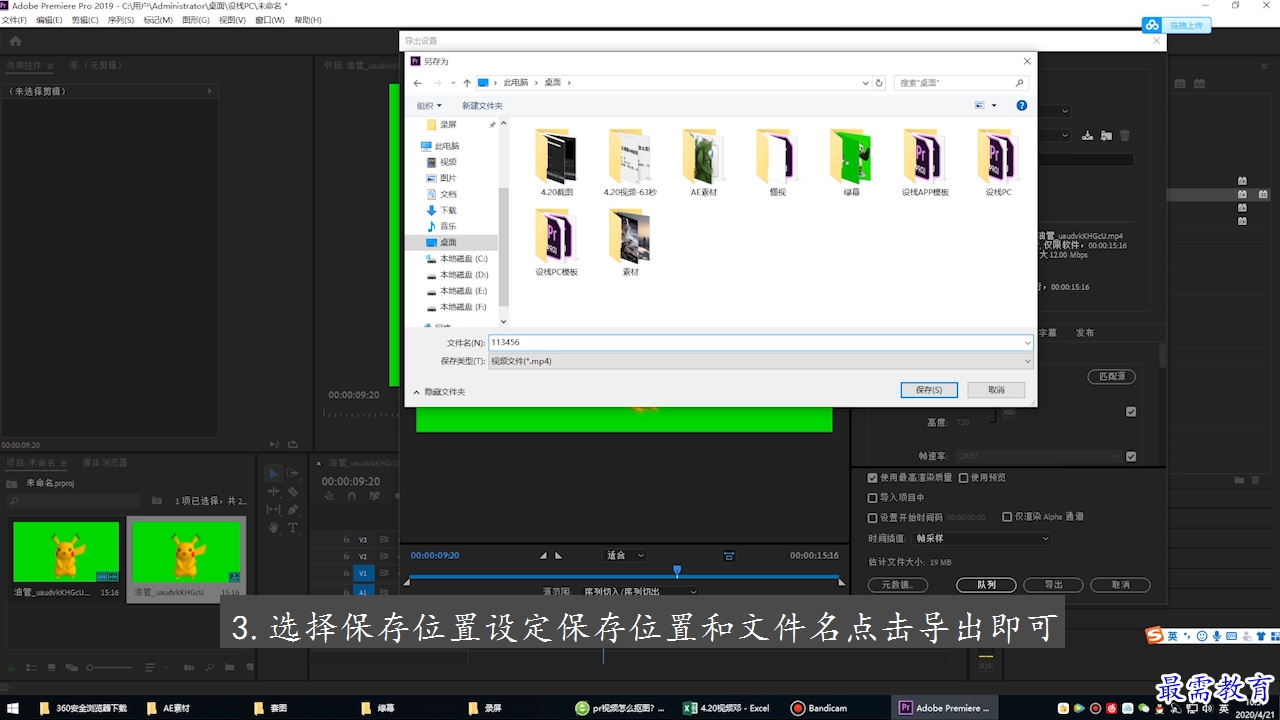Open 源范围 序列切入/序列切出 dropdown
This screenshot has width=1280, height=720.
point(640,591)
